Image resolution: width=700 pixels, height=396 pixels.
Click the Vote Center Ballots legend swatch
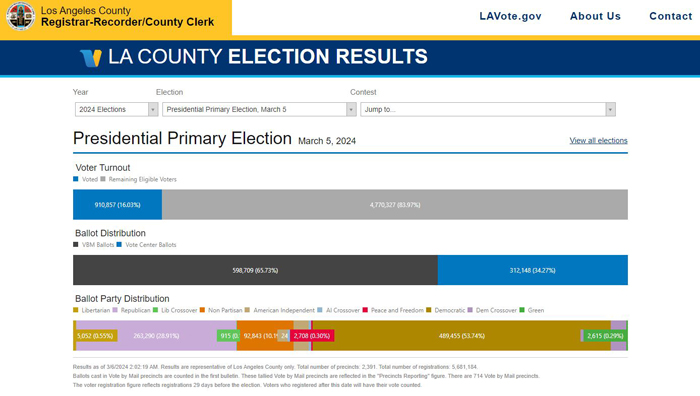[119, 245]
